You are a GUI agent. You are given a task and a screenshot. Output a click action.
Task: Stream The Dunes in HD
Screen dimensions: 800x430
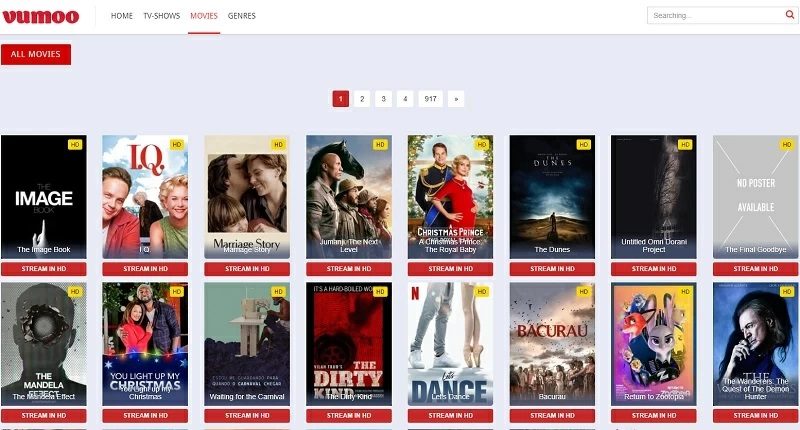552,269
